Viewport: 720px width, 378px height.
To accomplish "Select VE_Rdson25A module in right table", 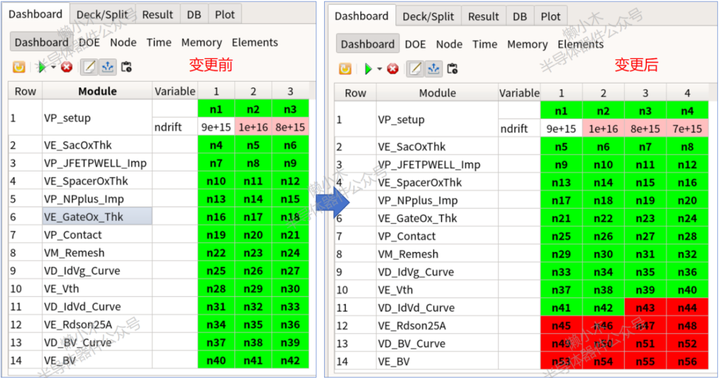I will pos(437,326).
